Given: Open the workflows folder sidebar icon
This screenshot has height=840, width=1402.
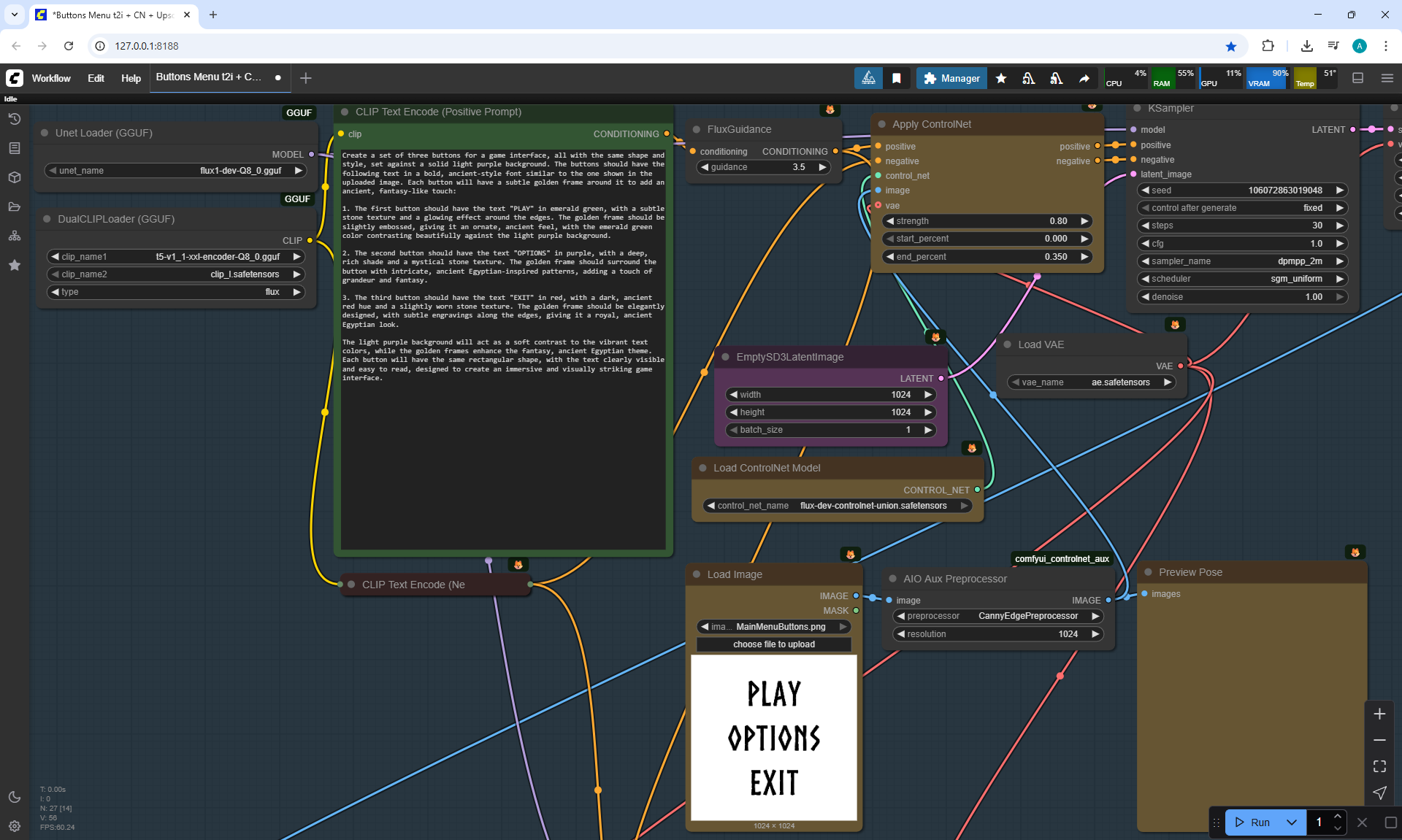Looking at the screenshot, I should [15, 207].
